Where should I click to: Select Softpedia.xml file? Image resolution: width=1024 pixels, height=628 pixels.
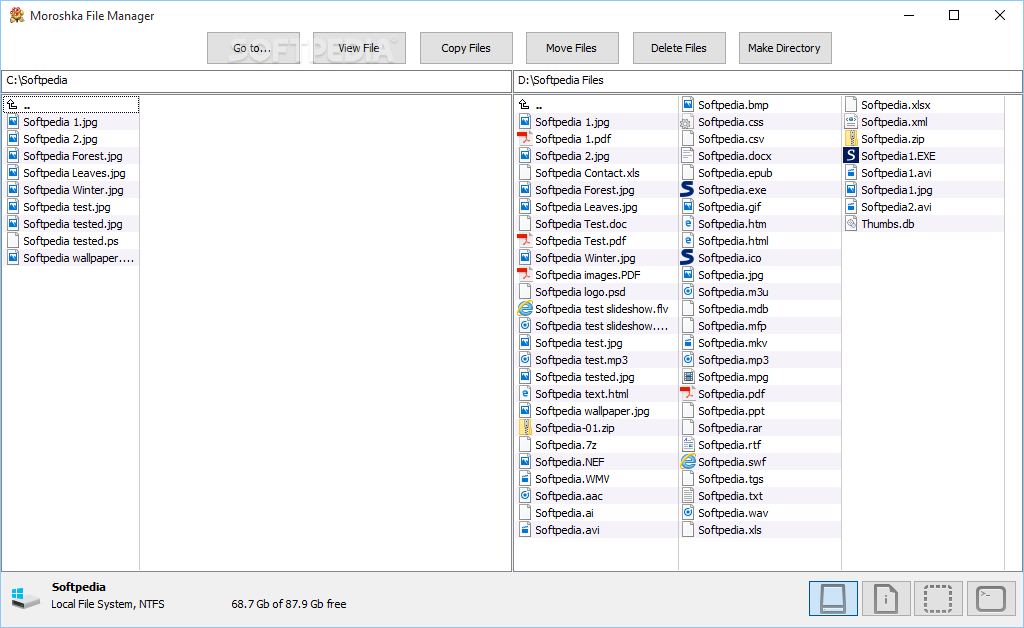tap(923, 122)
